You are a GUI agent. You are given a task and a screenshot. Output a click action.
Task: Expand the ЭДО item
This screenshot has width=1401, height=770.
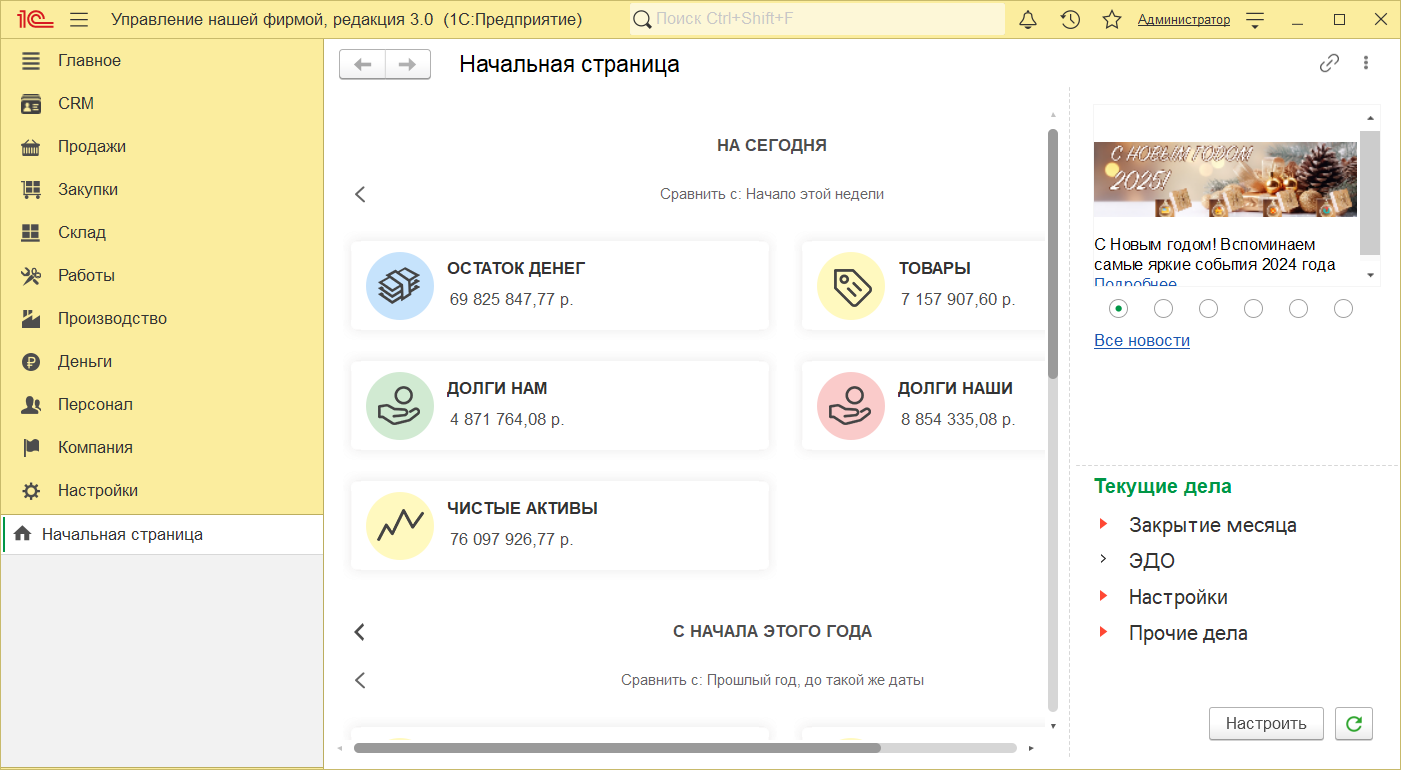pos(1103,560)
